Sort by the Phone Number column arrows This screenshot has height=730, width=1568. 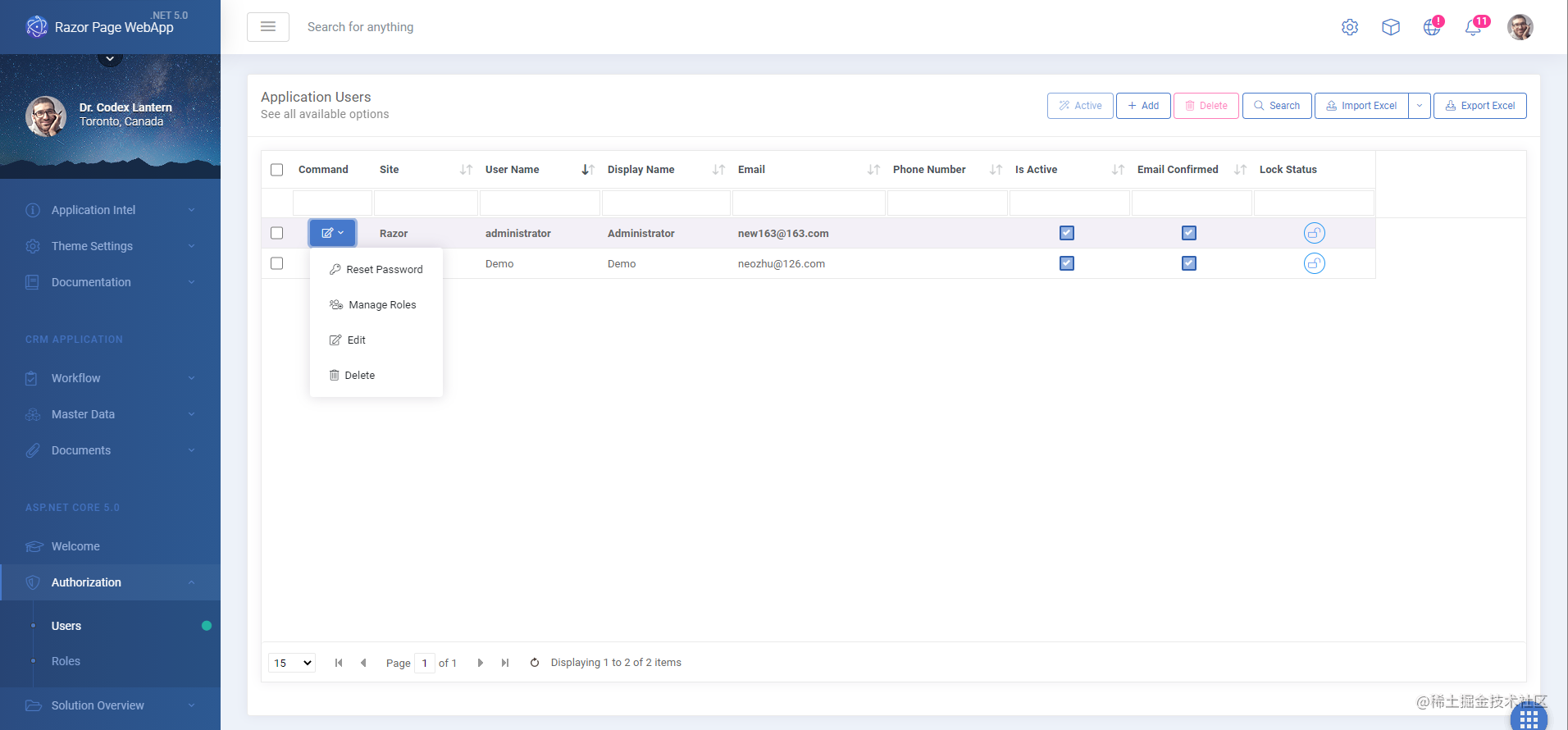tap(996, 170)
